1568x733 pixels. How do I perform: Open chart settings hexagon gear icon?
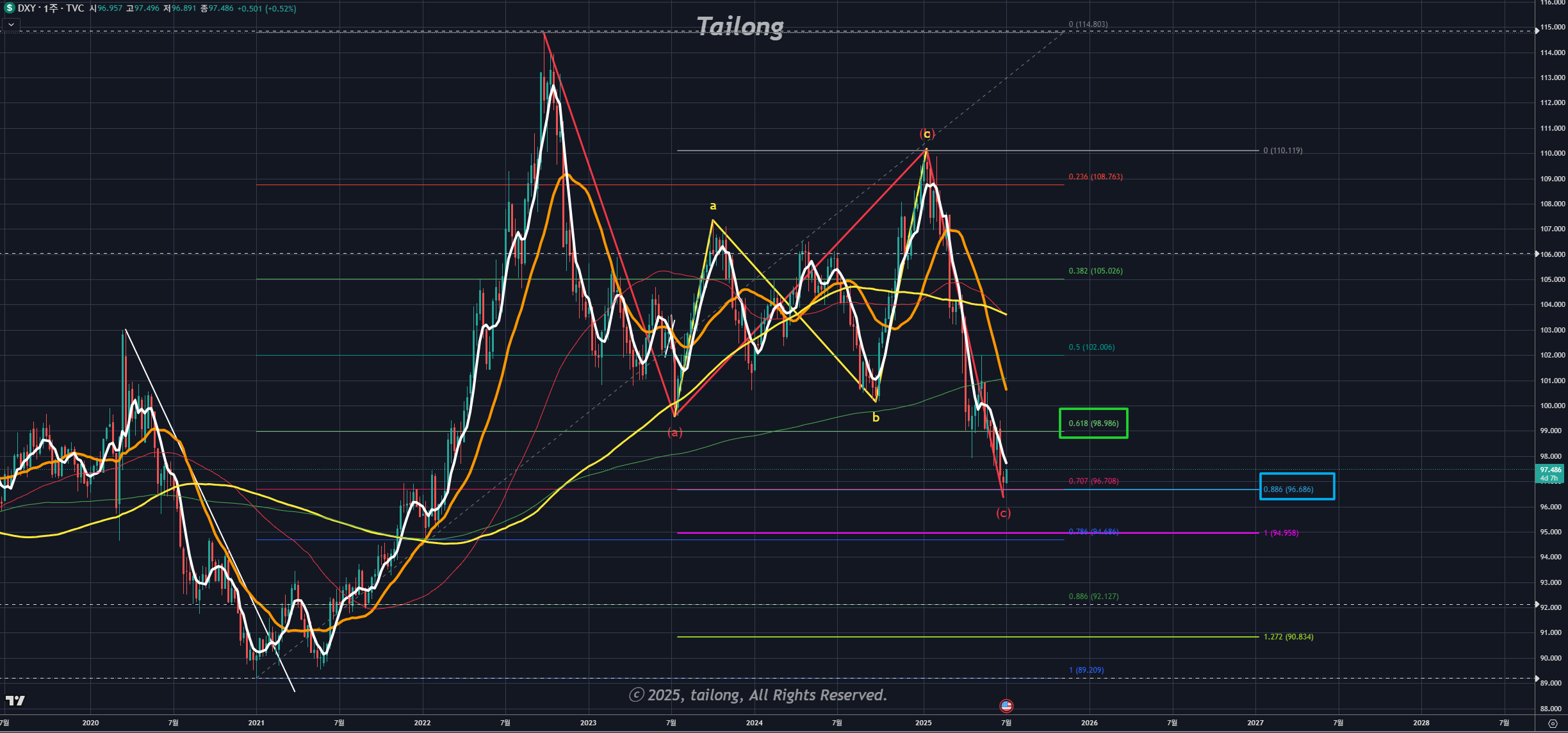pyautogui.click(x=1553, y=723)
